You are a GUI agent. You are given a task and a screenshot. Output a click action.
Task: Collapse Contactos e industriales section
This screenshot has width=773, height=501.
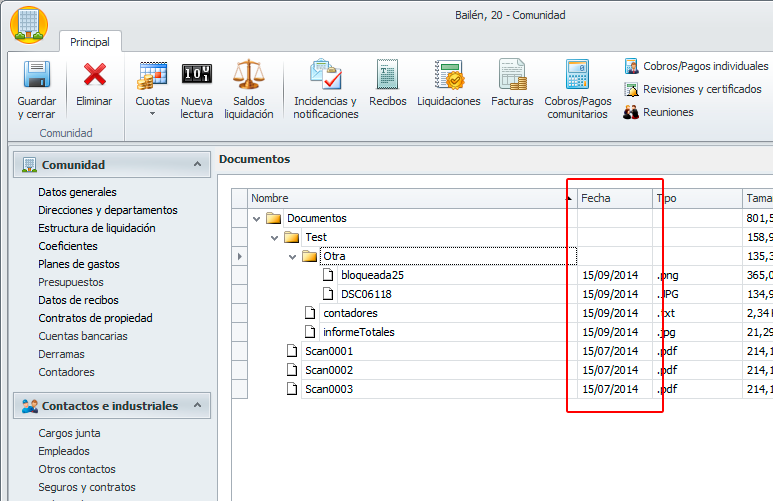click(x=196, y=406)
